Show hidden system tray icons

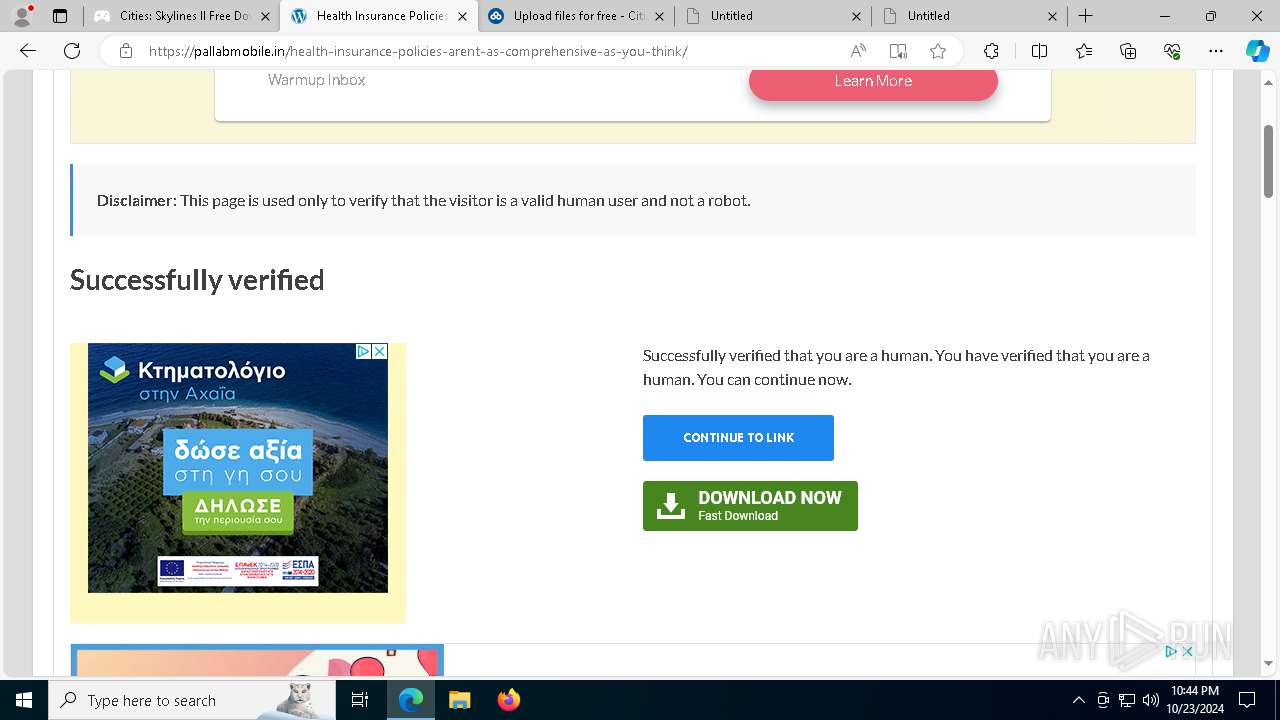tap(1078, 700)
